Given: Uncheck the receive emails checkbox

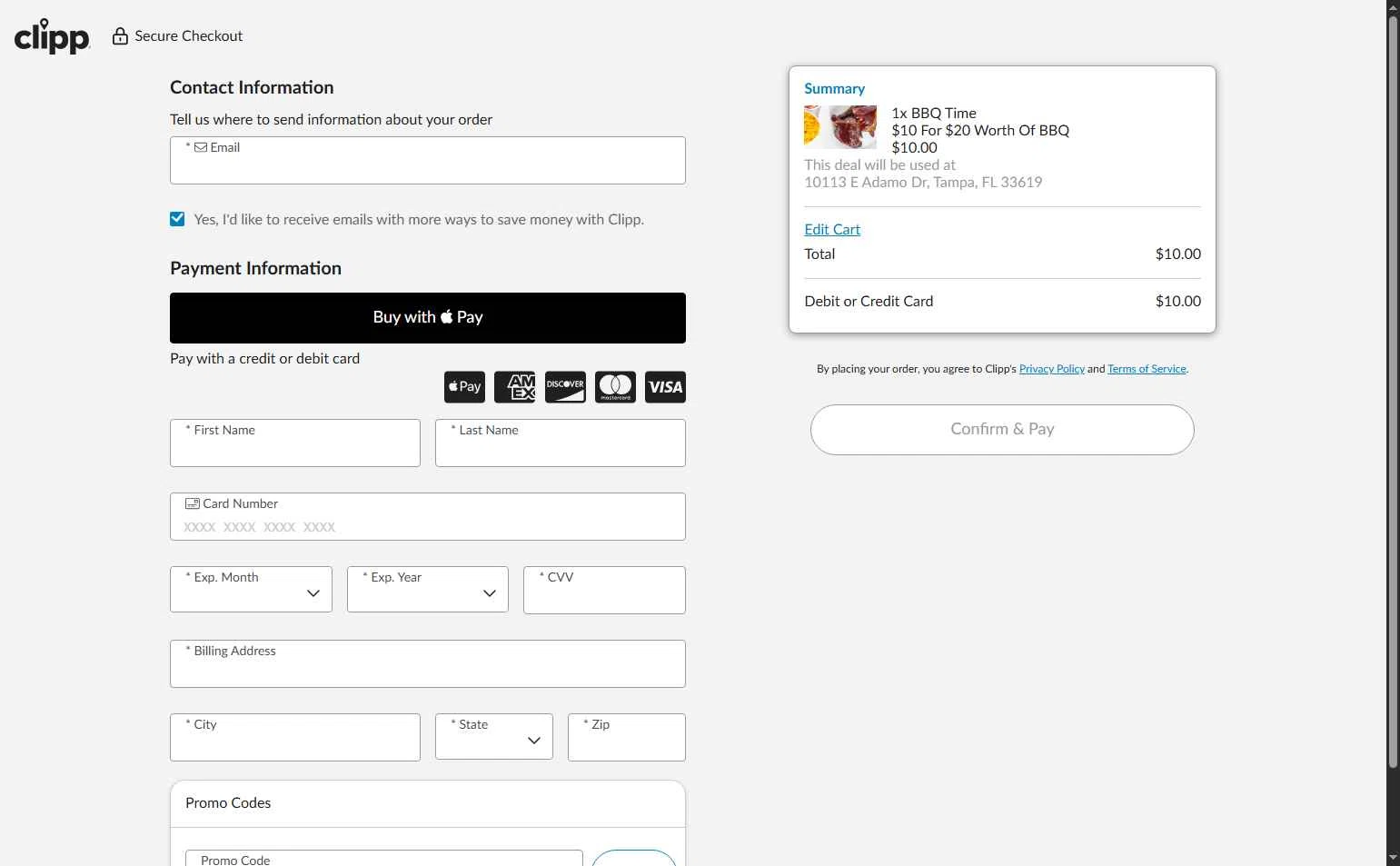Looking at the screenshot, I should [177, 219].
